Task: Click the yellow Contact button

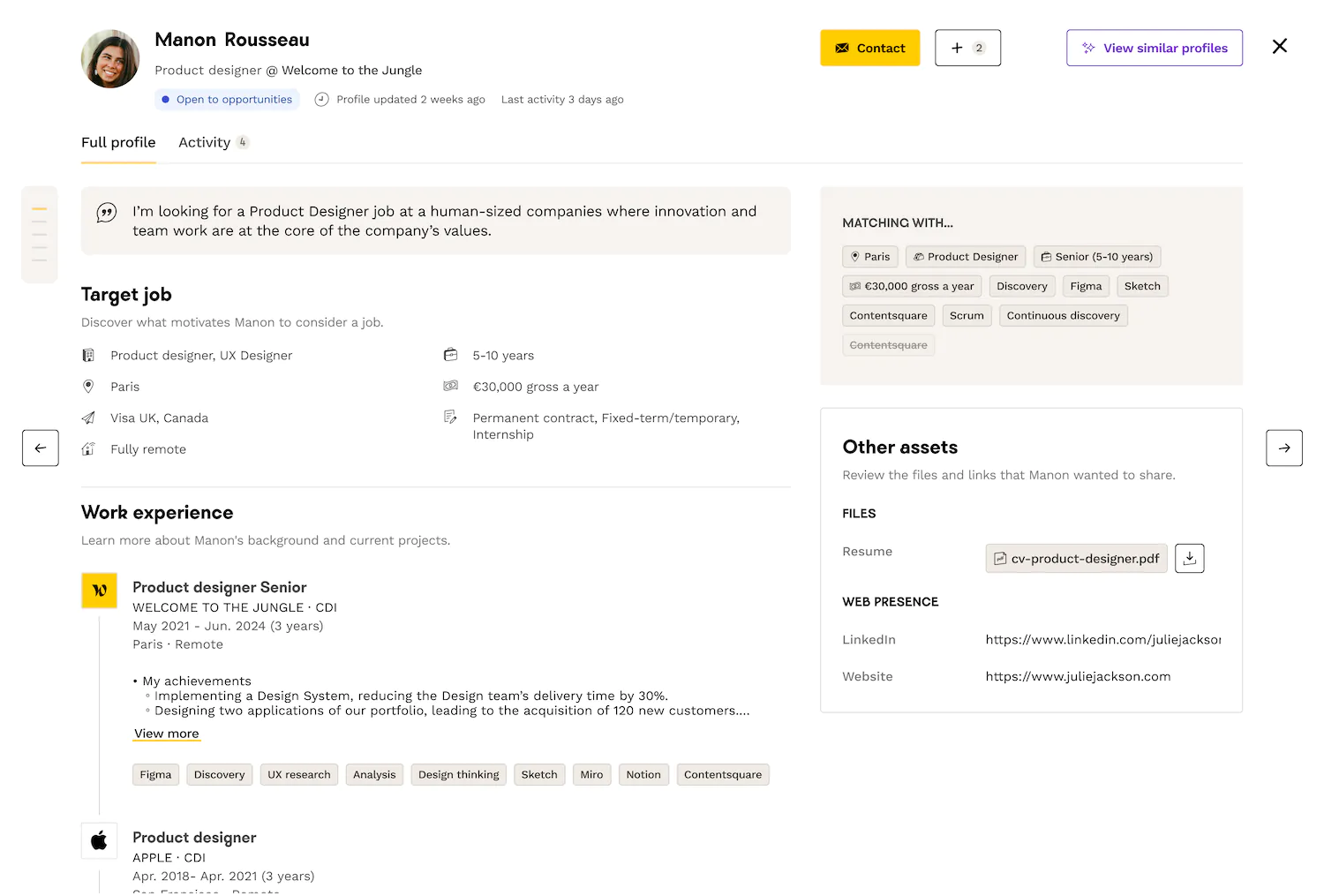Action: click(869, 48)
